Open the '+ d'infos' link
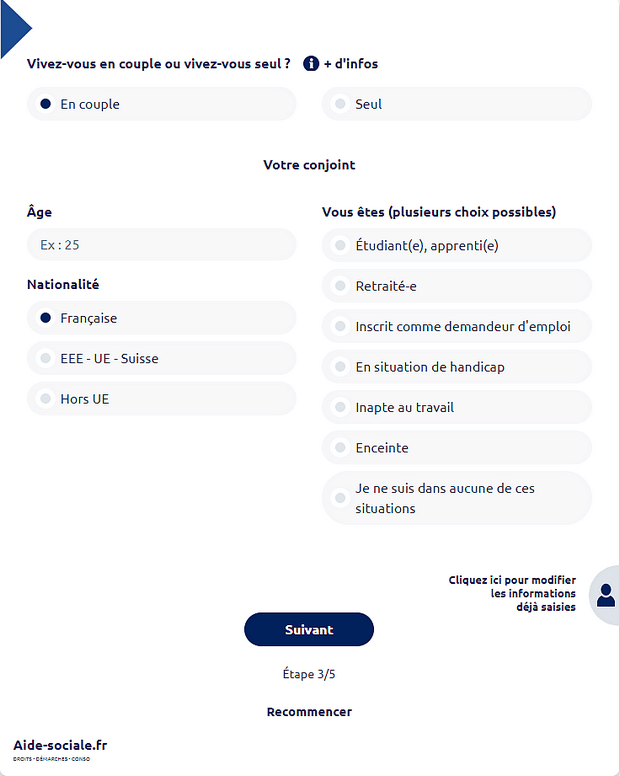Screen dimensions: 620x776 point(350,64)
